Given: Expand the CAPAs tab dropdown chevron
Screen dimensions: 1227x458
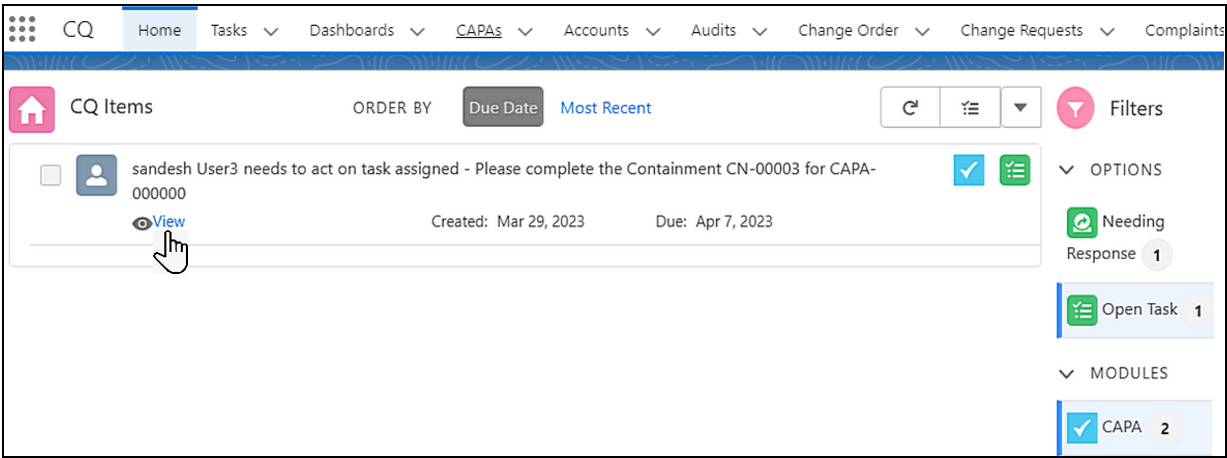Looking at the screenshot, I should 525,31.
